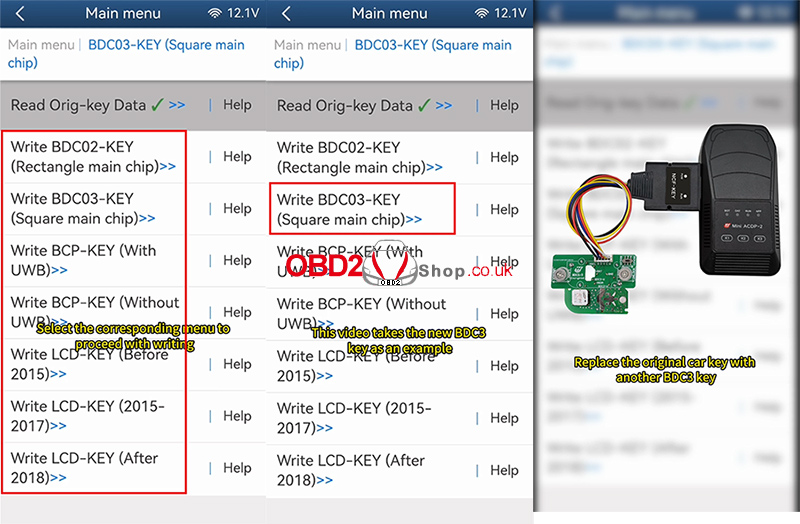Image resolution: width=800 pixels, height=524 pixels.
Task: Open Help for Write BDC03-KEY, left screen
Action: pos(237,208)
